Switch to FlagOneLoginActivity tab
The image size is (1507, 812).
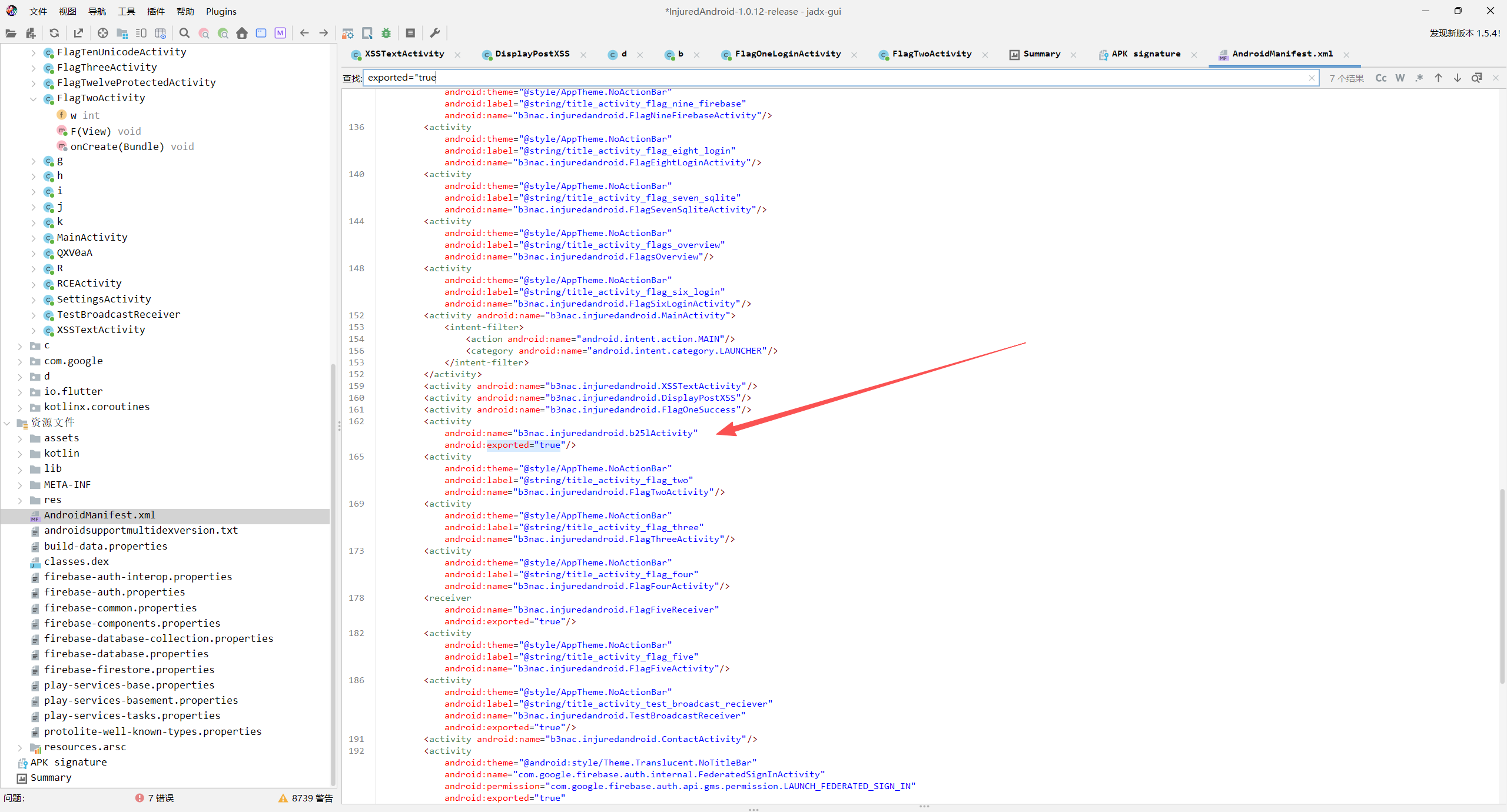point(787,54)
